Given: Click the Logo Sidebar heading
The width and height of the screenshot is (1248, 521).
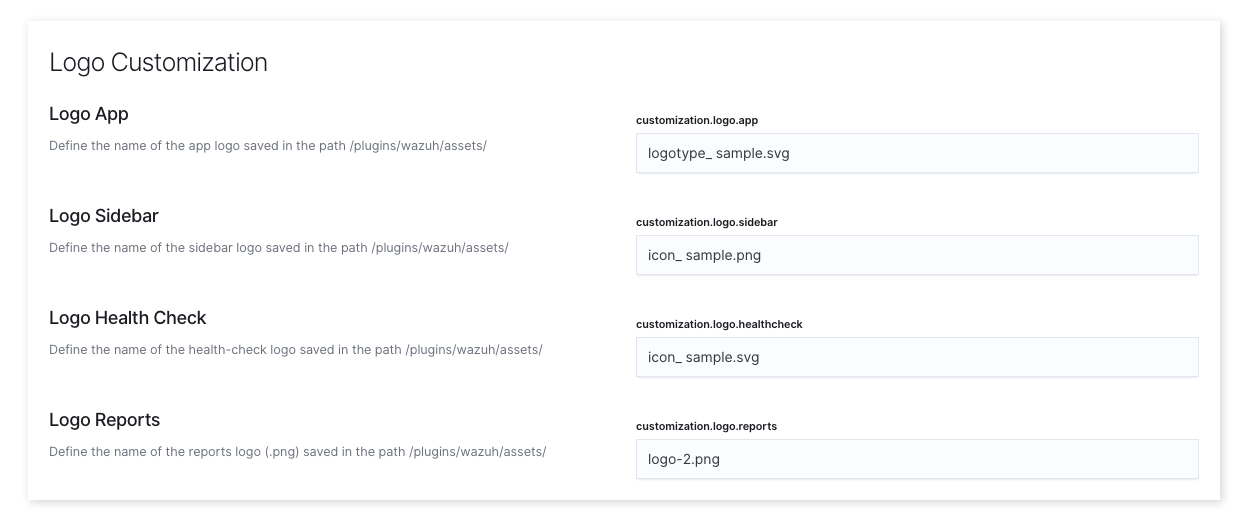Looking at the screenshot, I should (104, 216).
